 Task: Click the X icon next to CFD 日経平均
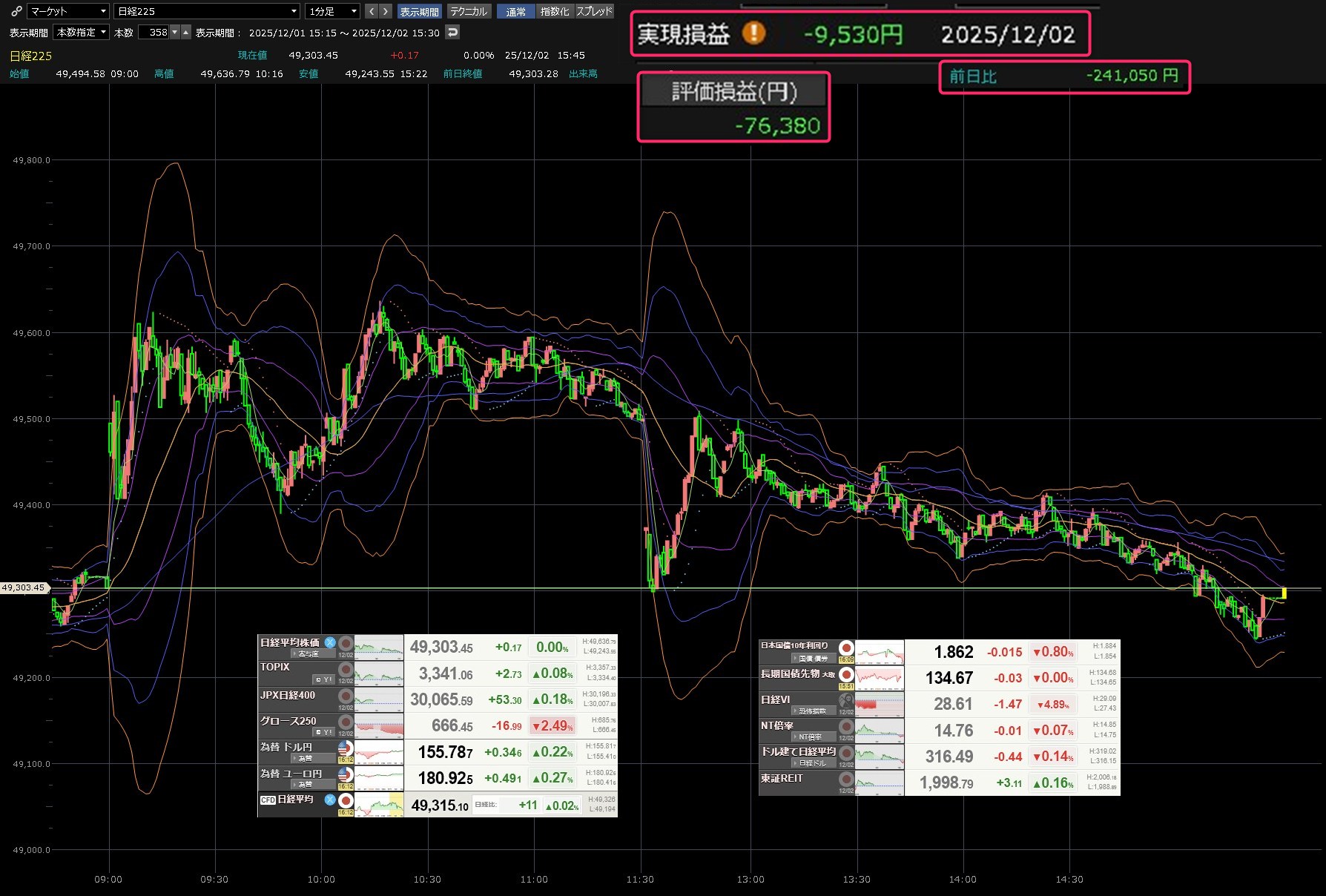coord(330,800)
